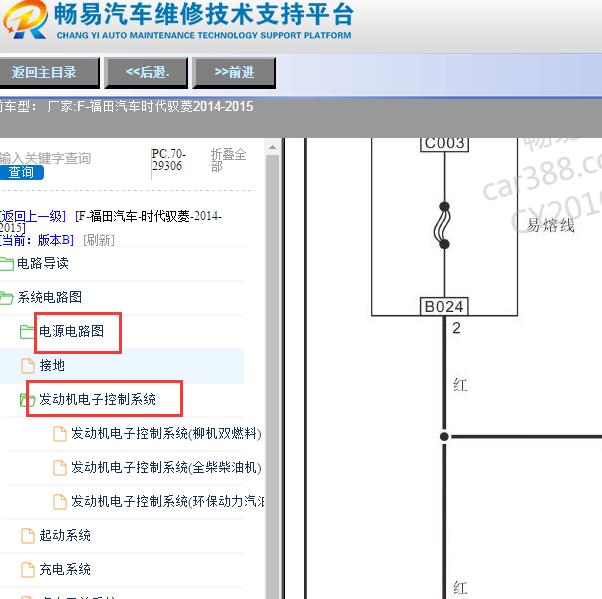The height and width of the screenshot is (599, 602).
Task: Click the 易熔线 label in diagram
Action: pyautogui.click(x=551, y=225)
